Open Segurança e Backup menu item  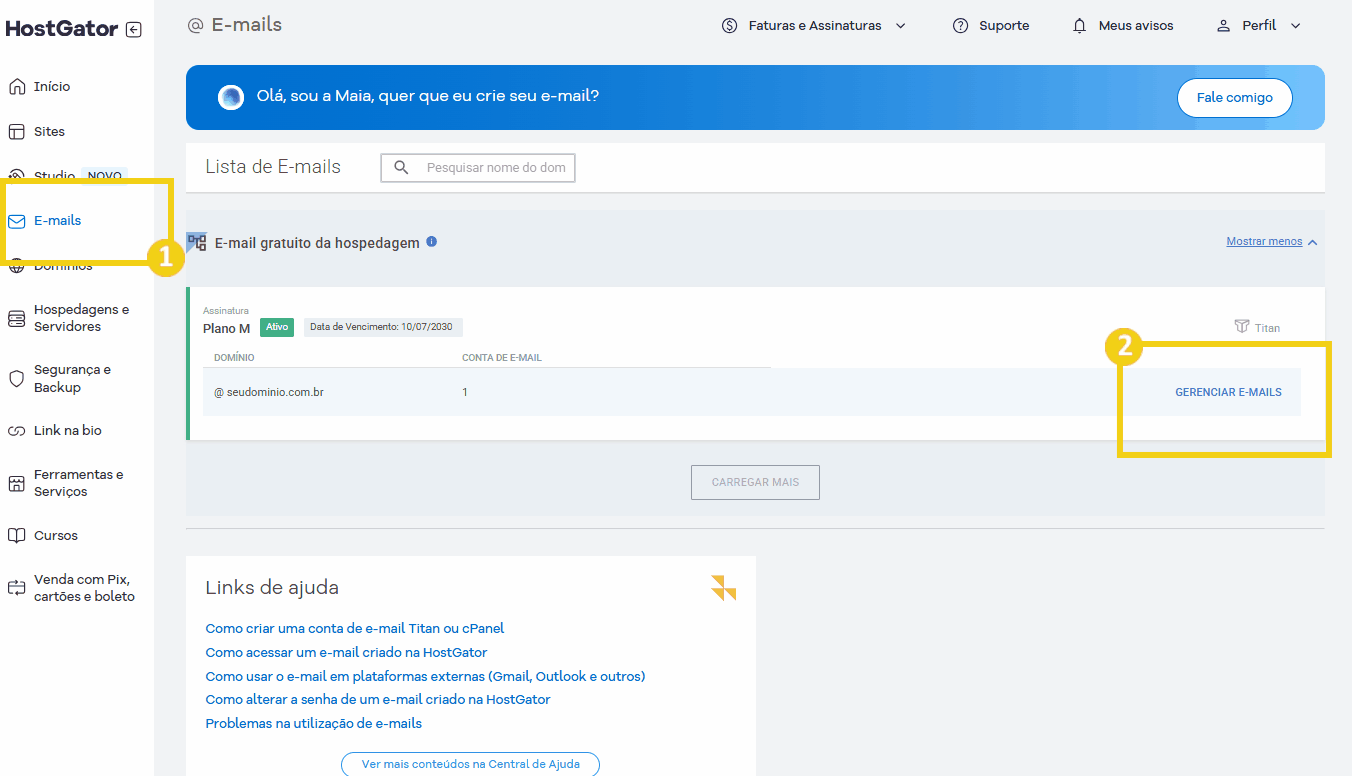point(72,378)
